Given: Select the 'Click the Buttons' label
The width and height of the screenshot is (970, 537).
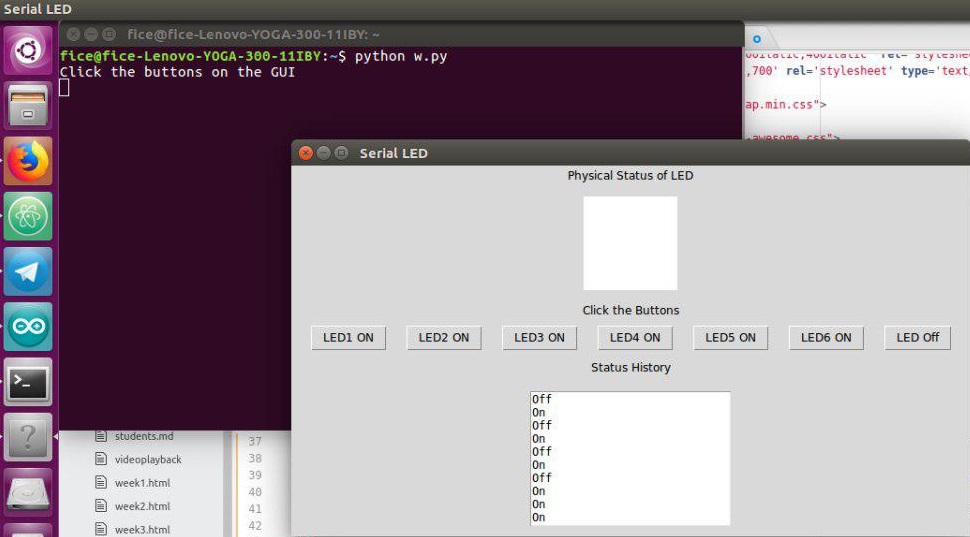Looking at the screenshot, I should click(630, 310).
